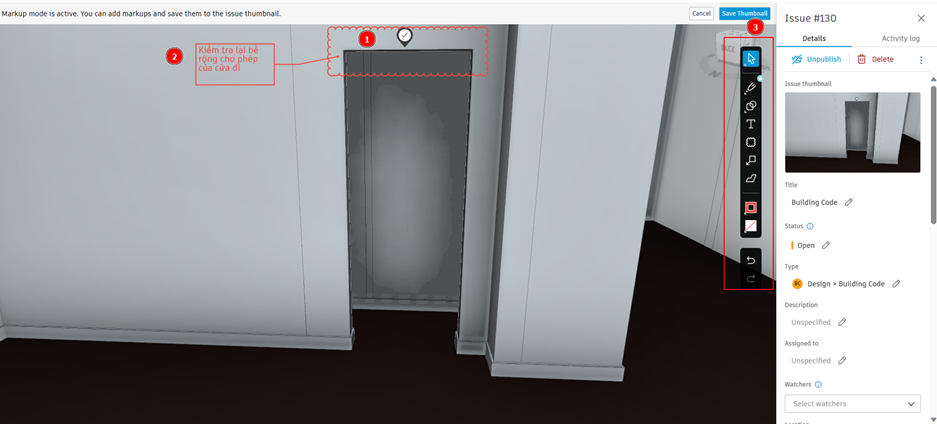
Task: Select the cloud rectangle markup tool
Action: point(751,142)
